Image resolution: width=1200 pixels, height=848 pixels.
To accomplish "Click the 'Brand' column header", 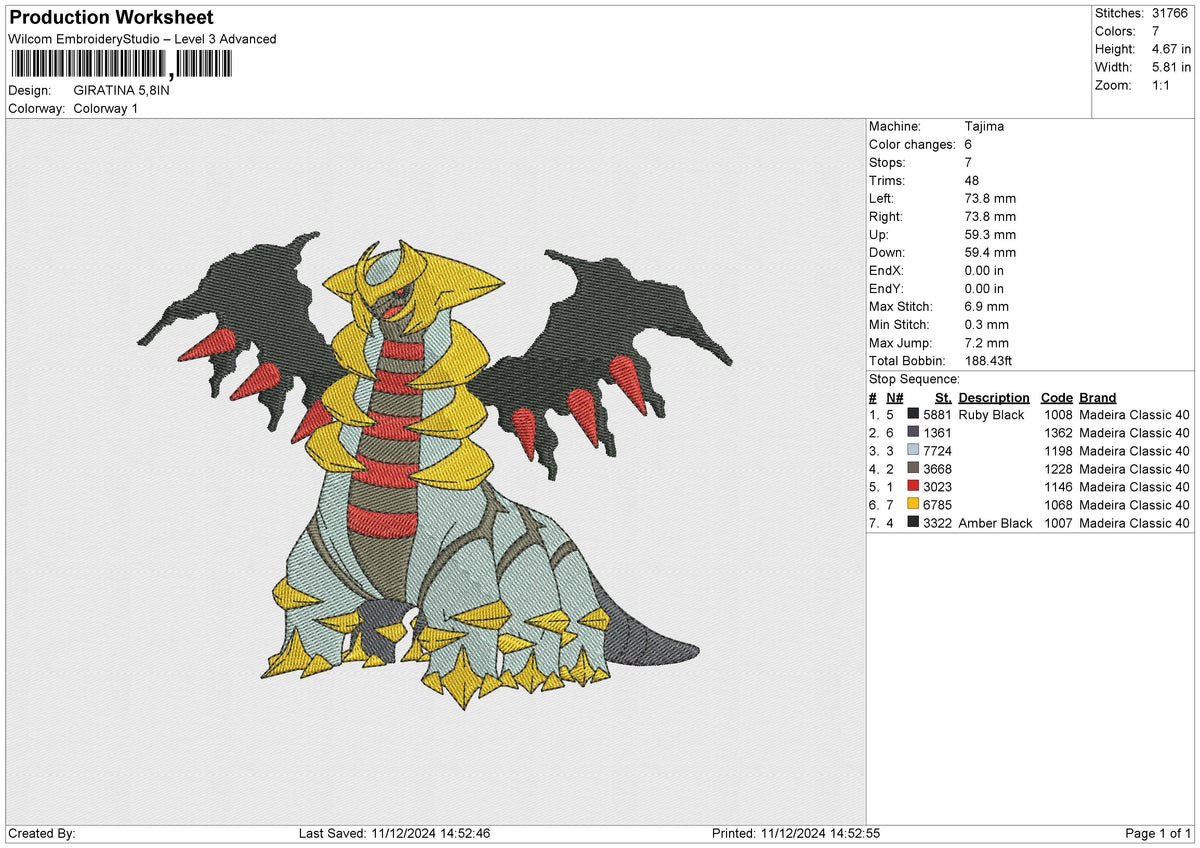I will click(1098, 398).
